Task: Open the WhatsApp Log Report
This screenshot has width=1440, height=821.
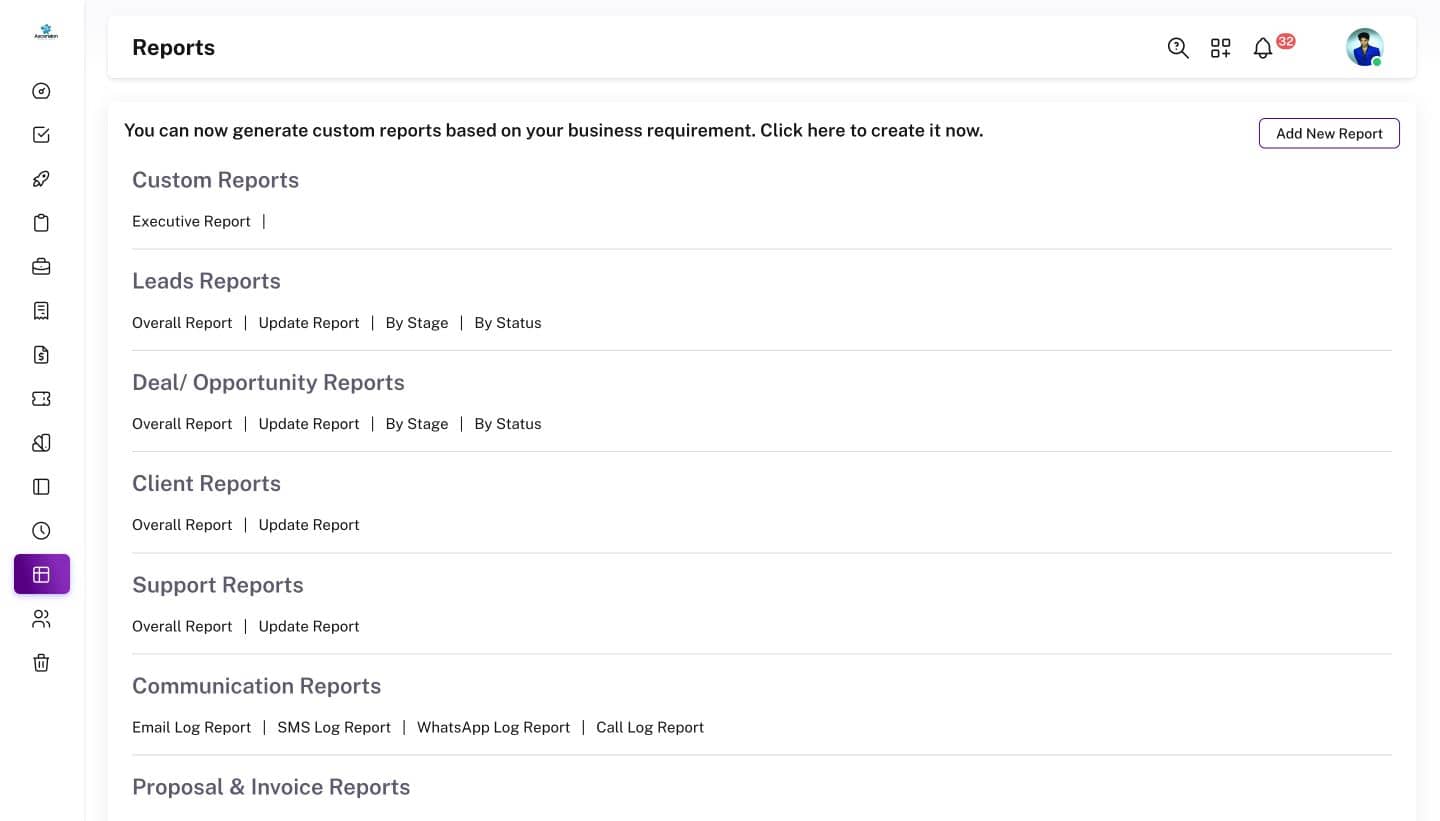Action: (x=493, y=727)
